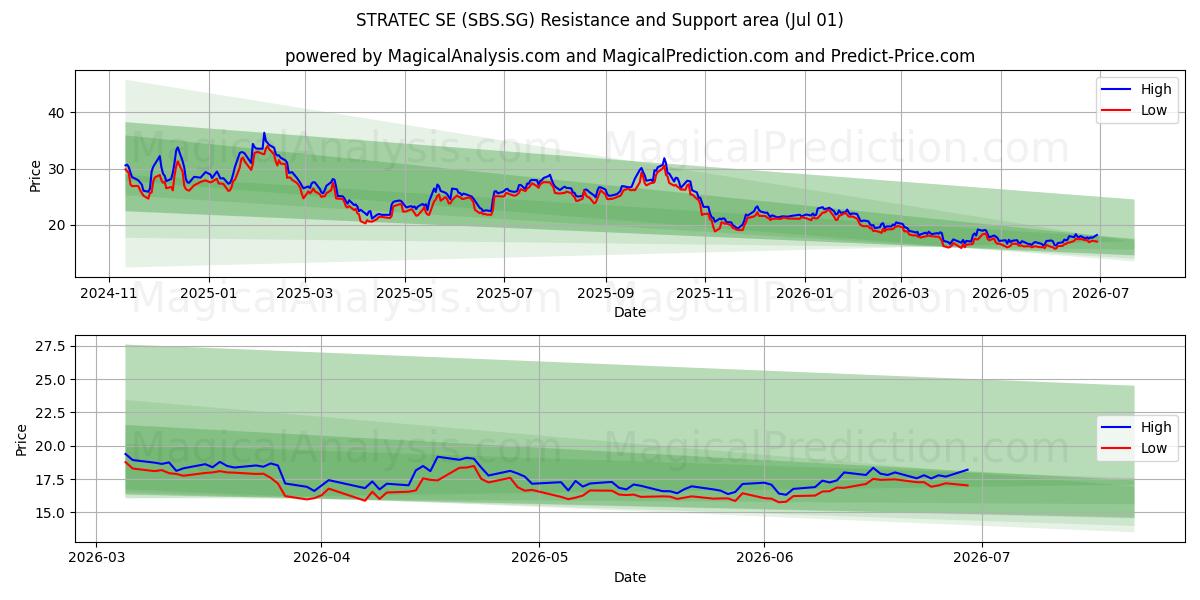Image resolution: width=1200 pixels, height=600 pixels.
Task: Click the red Low line swatch in bottom legend
Action: click(x=1117, y=449)
